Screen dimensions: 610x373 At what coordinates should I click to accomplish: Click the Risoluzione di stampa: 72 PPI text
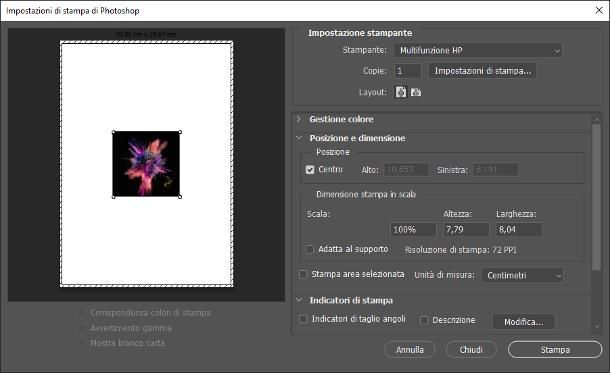[x=461, y=250]
